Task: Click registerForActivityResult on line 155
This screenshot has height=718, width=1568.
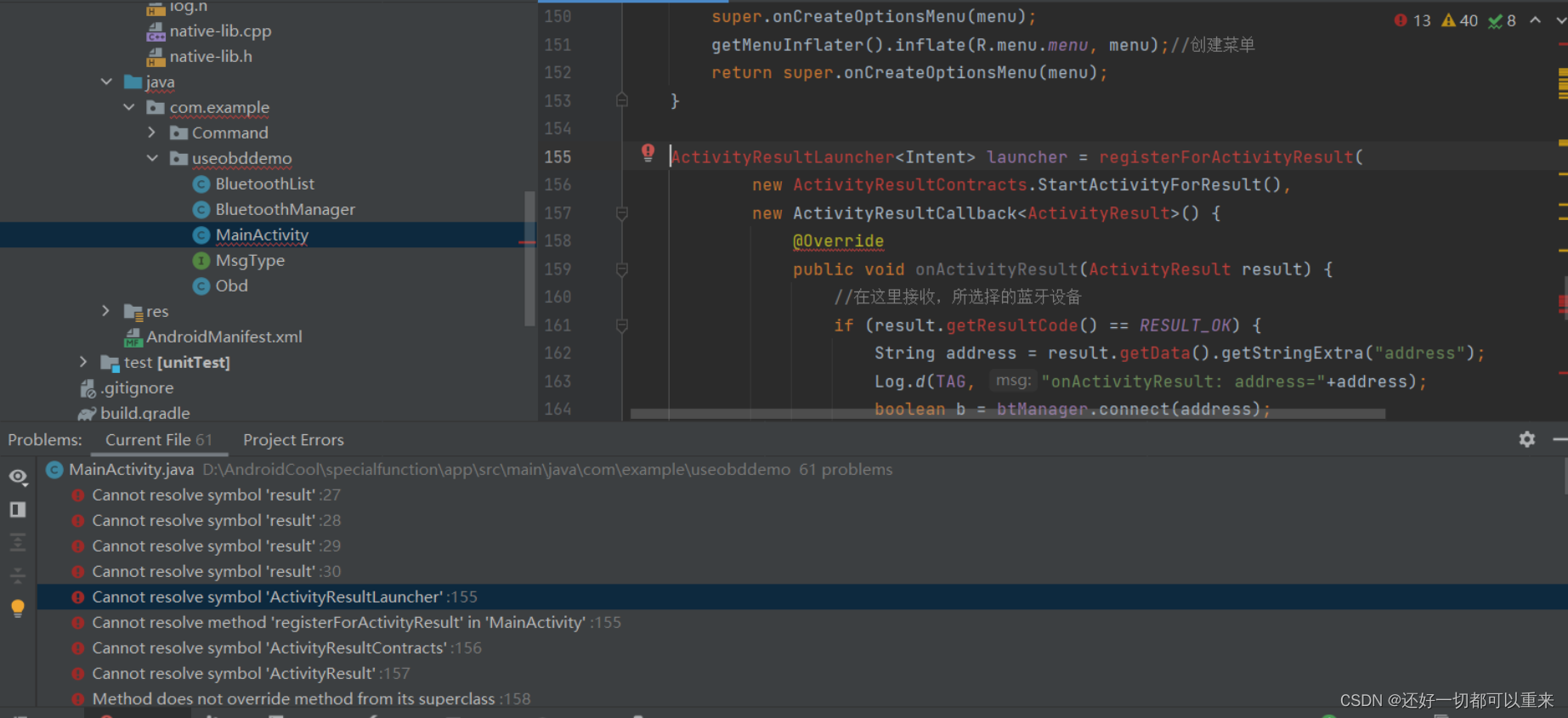Action: 1226,157
